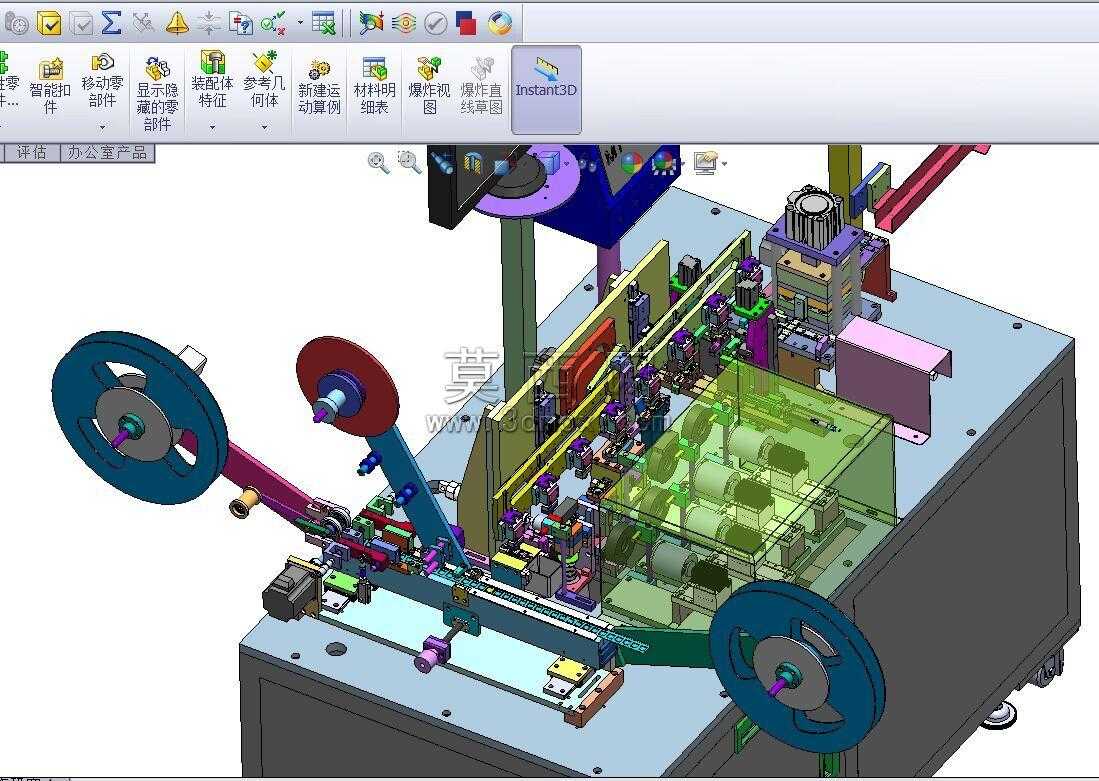Click the flow lines simulation icon
Viewport: 1099px width, 781px height.
point(404,24)
